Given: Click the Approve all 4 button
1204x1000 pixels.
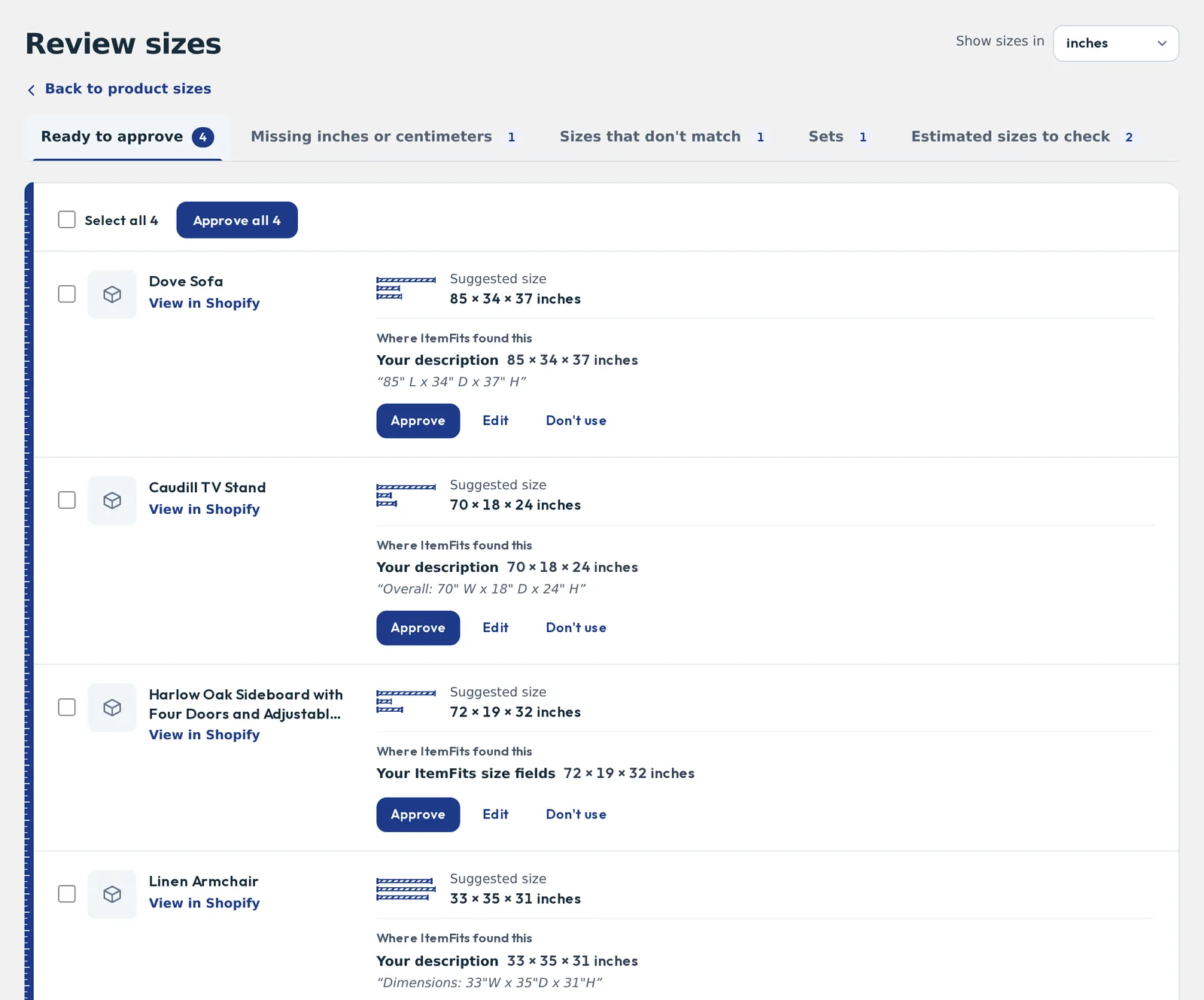Looking at the screenshot, I should coord(237,220).
